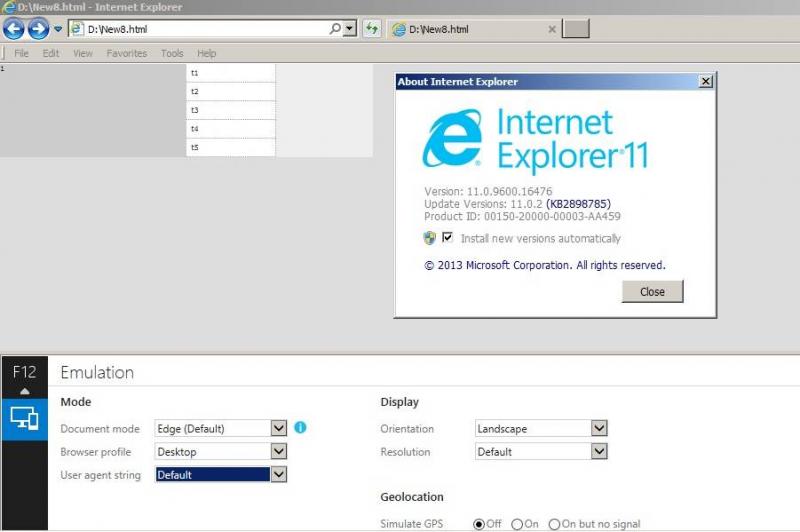
Task: Close the D:\New8.html tab with X
Action: (551, 29)
